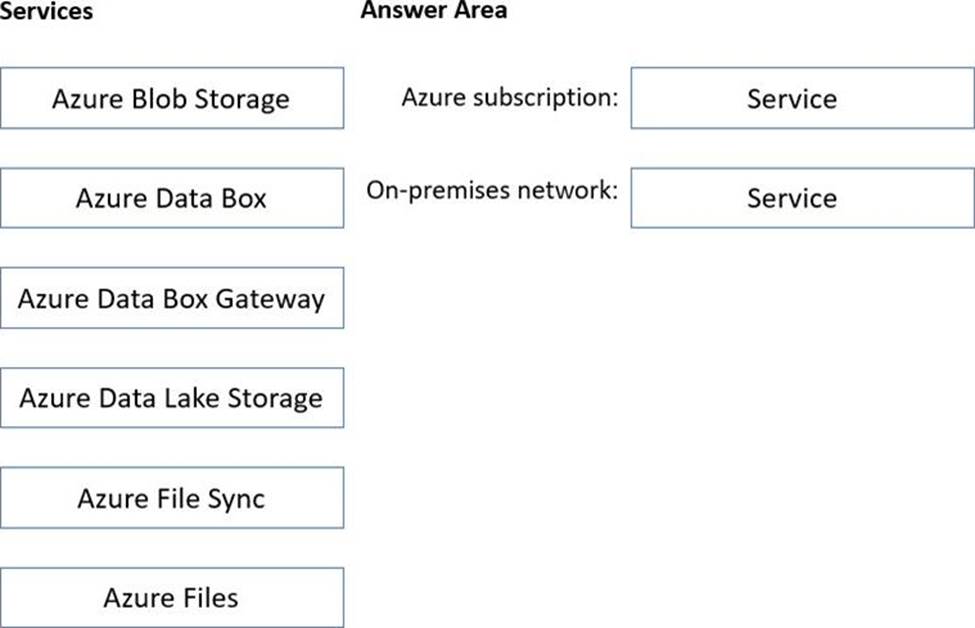
Task: Click the Azure subscription label
Action: (510, 98)
